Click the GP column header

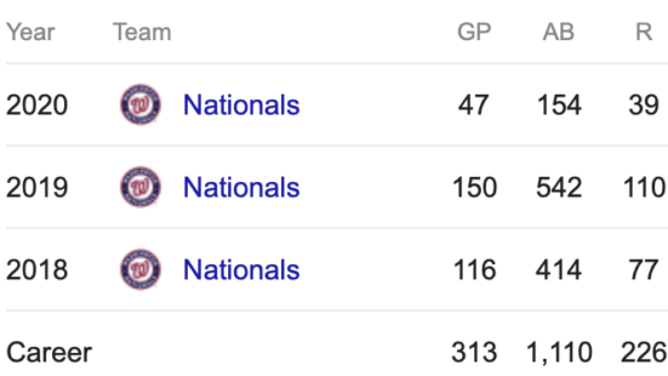pos(474,32)
